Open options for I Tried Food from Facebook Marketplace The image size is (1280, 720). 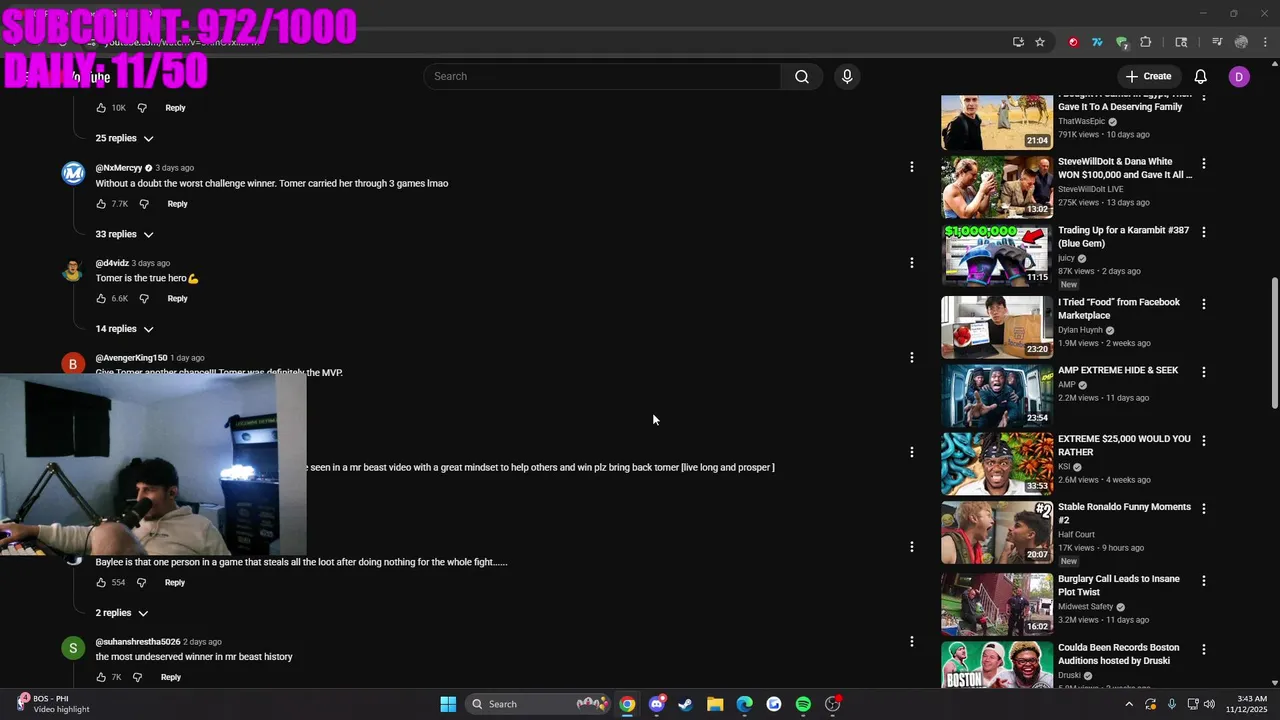coord(1204,304)
